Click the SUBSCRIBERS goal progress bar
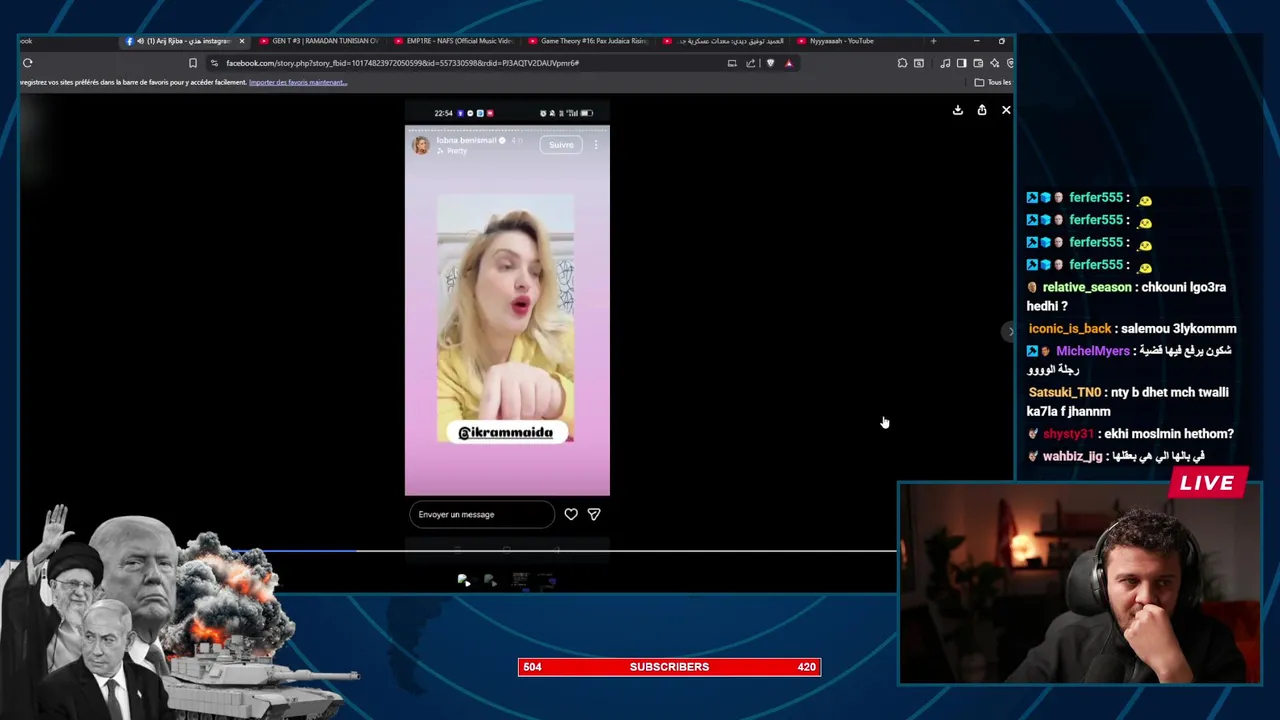Viewport: 1280px width, 720px height. (669, 667)
